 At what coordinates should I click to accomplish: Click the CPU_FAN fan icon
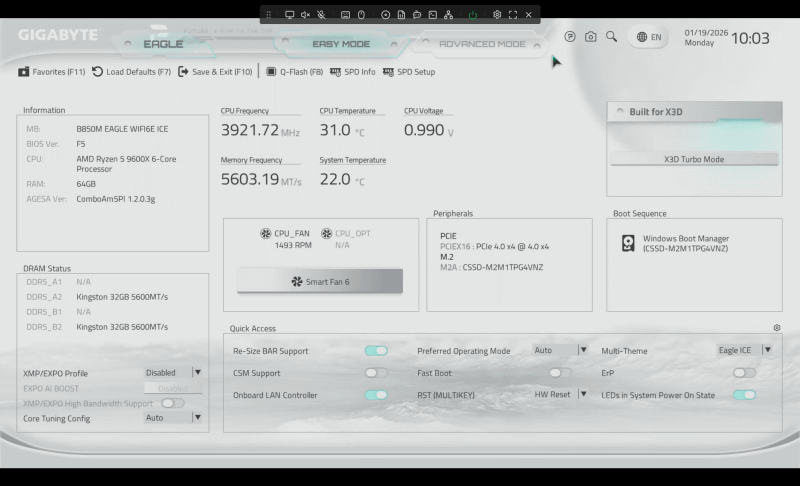pos(265,234)
